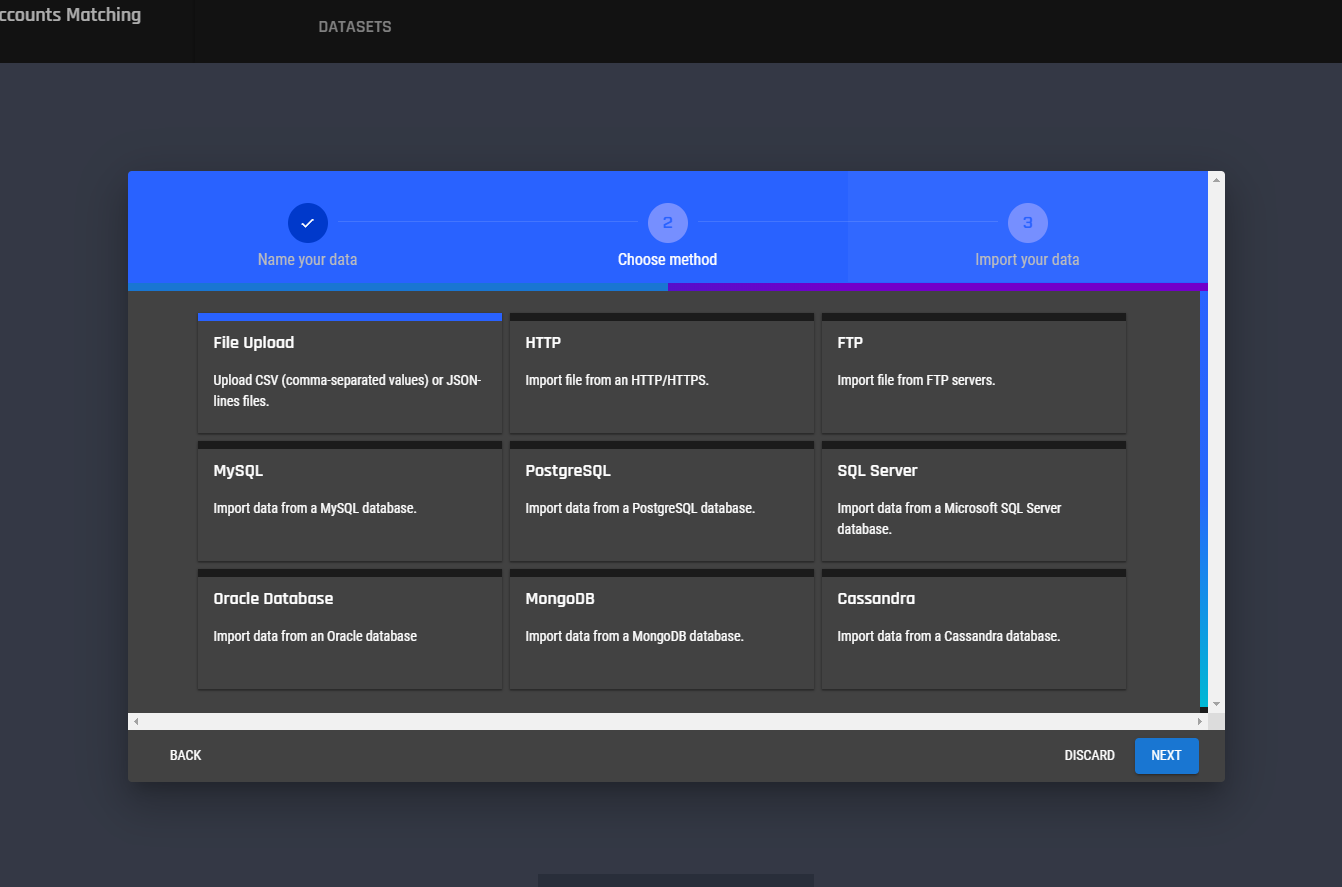Click the vertical scrollbar down arrow
The height and width of the screenshot is (887, 1342).
(x=1216, y=704)
